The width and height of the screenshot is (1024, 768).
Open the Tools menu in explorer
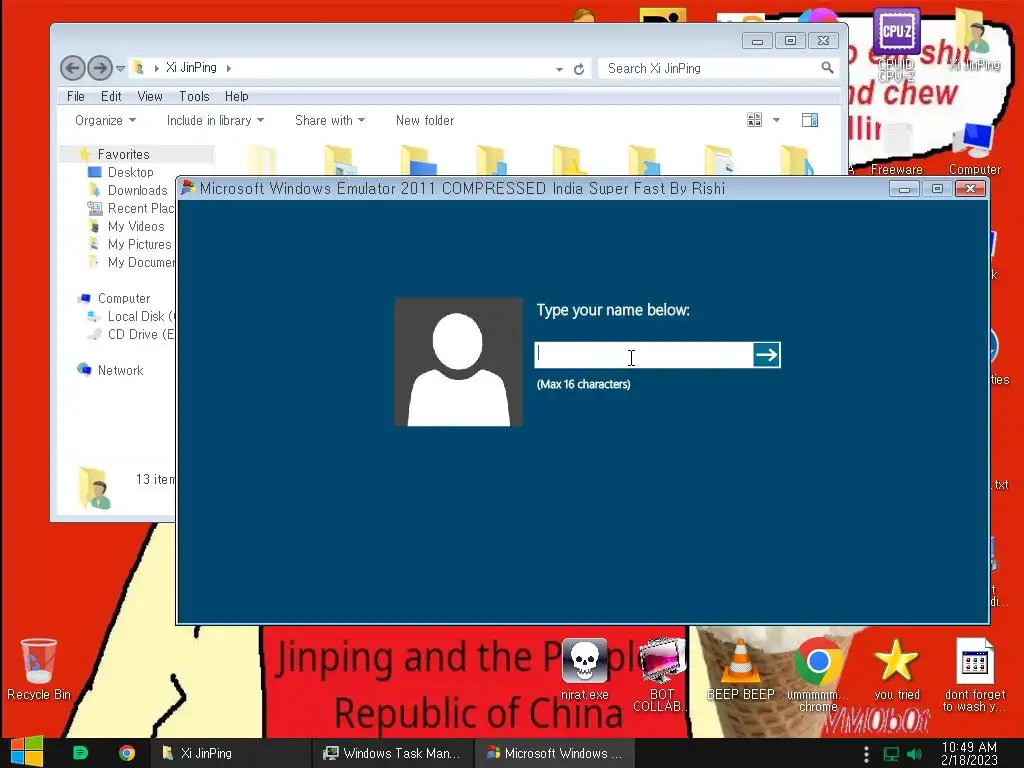click(x=194, y=96)
